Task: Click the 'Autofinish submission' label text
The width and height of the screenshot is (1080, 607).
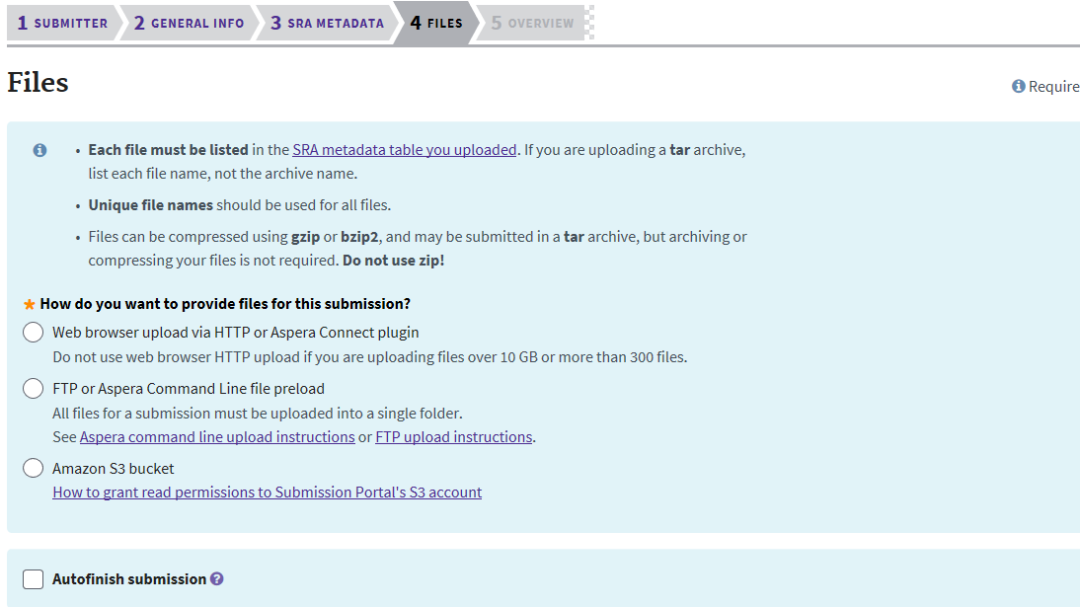Action: 129,579
